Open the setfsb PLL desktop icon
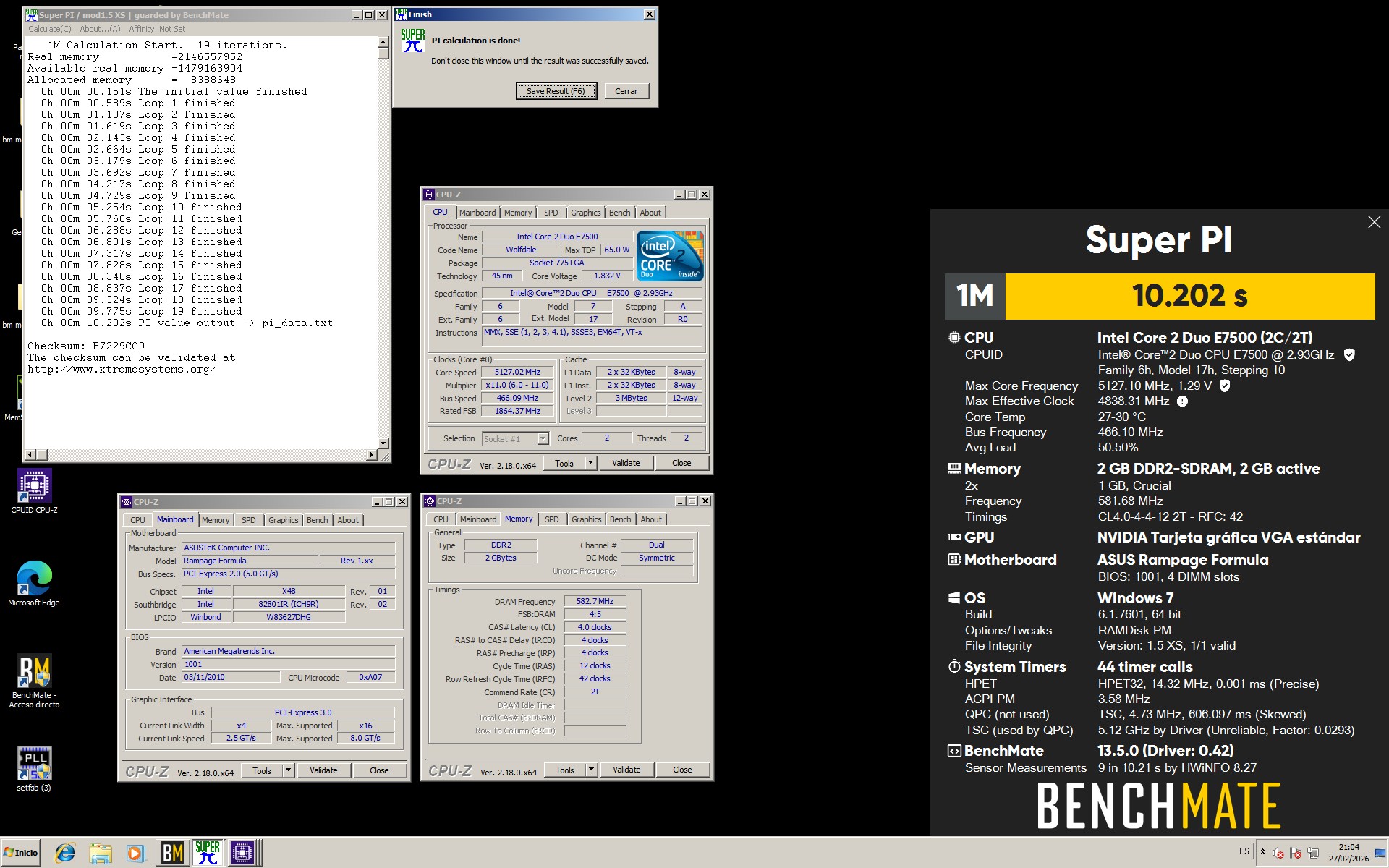The width and height of the screenshot is (1389, 868). pyautogui.click(x=34, y=764)
